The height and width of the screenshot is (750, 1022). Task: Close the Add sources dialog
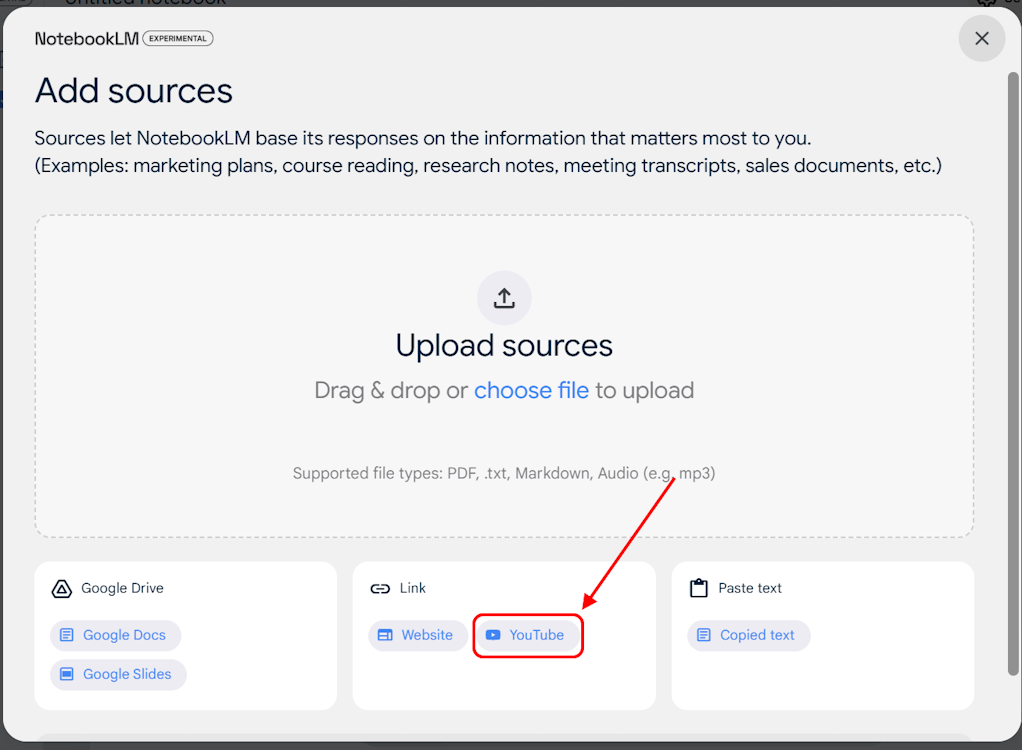[x=981, y=38]
